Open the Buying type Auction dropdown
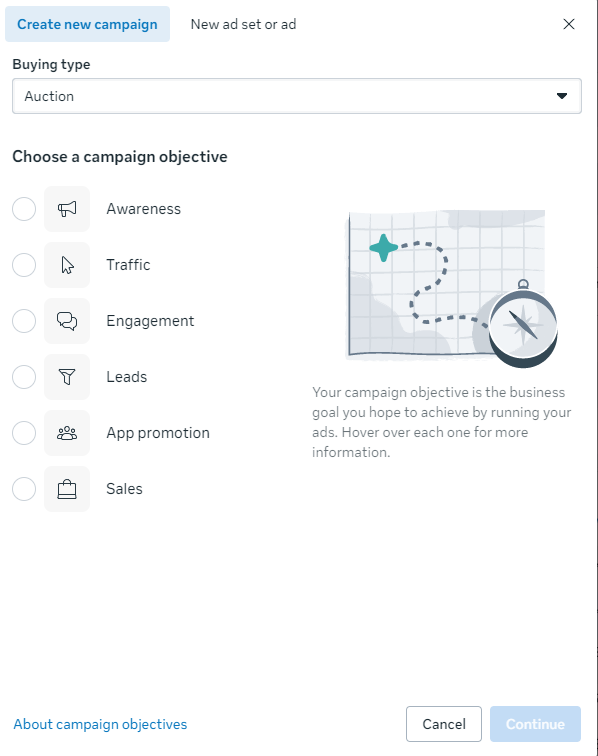The image size is (598, 756). pyautogui.click(x=297, y=96)
